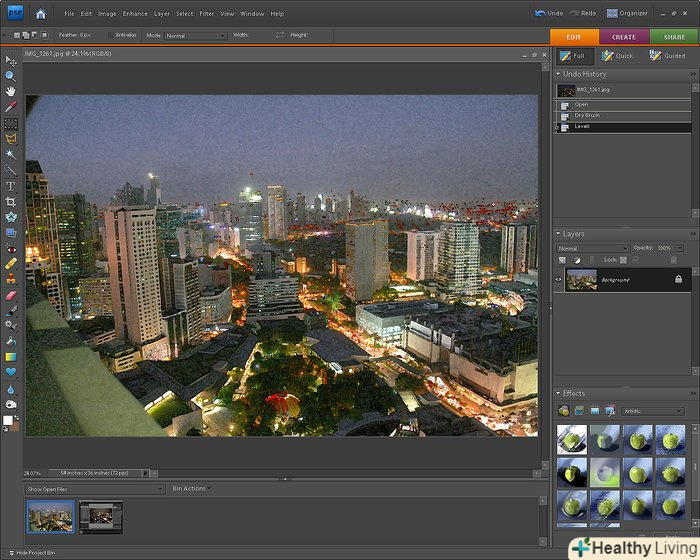Select the Eraser tool
The width and height of the screenshot is (700, 560).
pyautogui.click(x=11, y=295)
